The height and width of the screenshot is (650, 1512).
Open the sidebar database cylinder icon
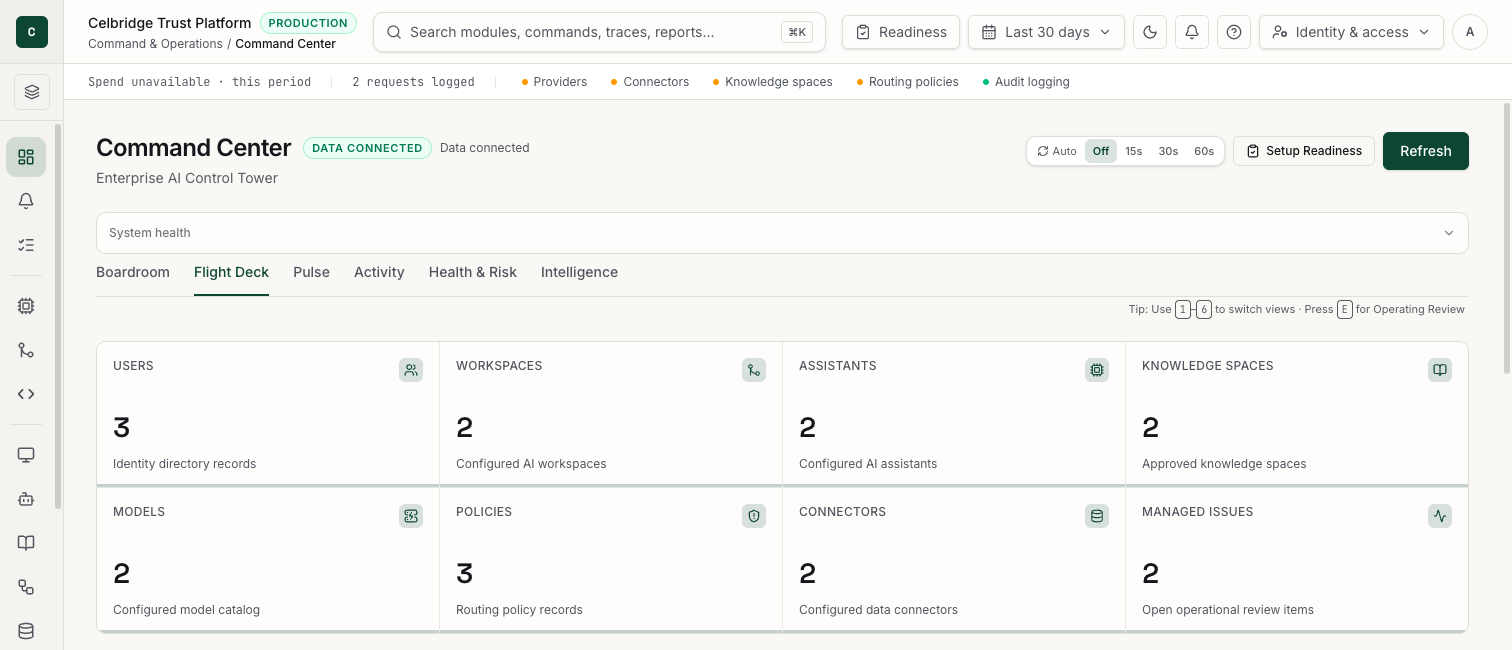pyautogui.click(x=26, y=631)
